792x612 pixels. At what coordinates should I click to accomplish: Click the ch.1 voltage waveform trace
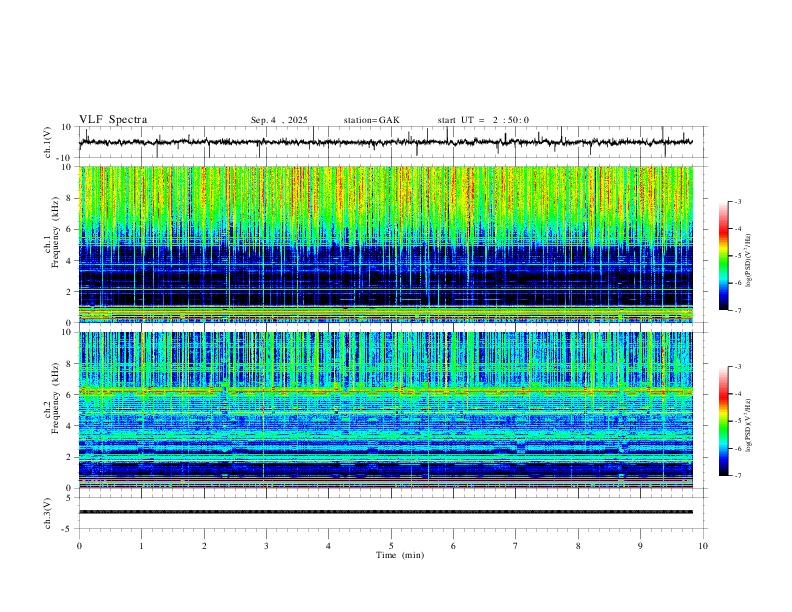coord(385,142)
